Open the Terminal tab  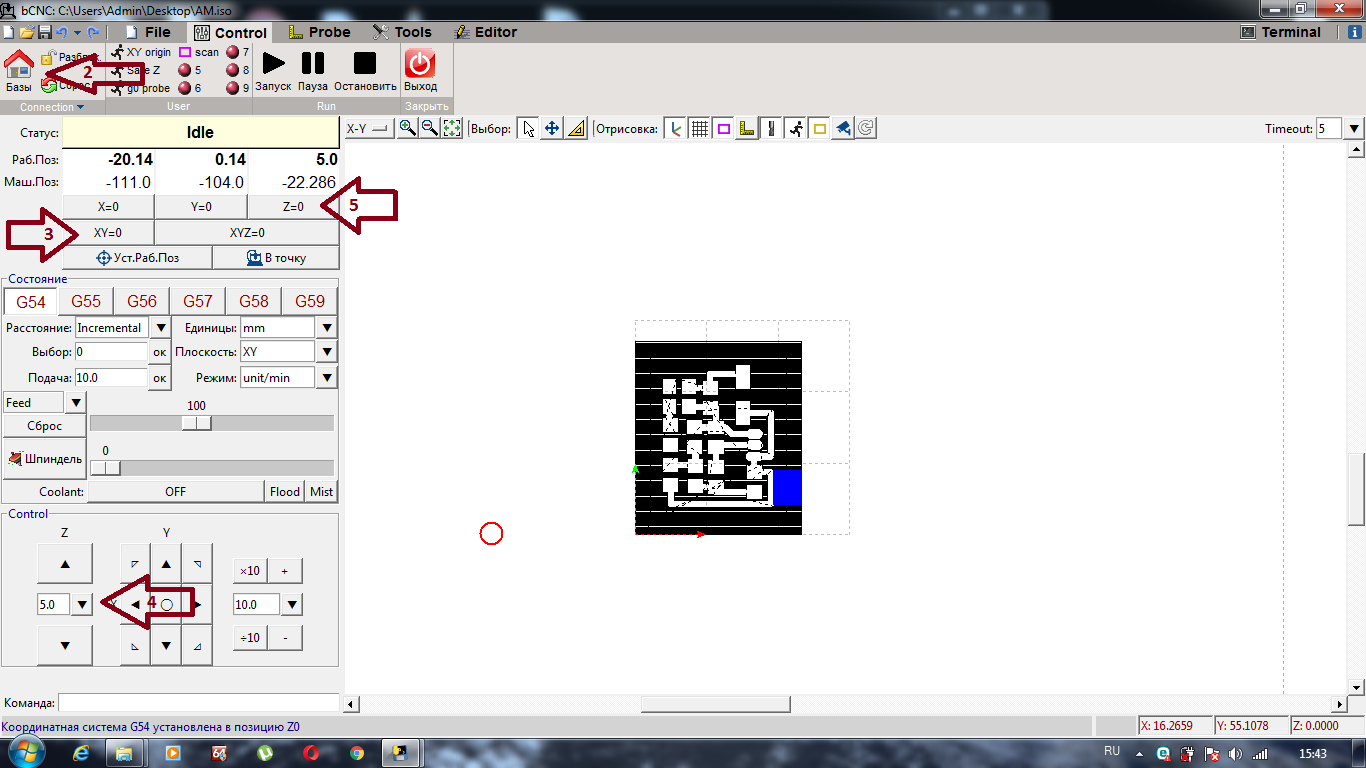[1281, 32]
